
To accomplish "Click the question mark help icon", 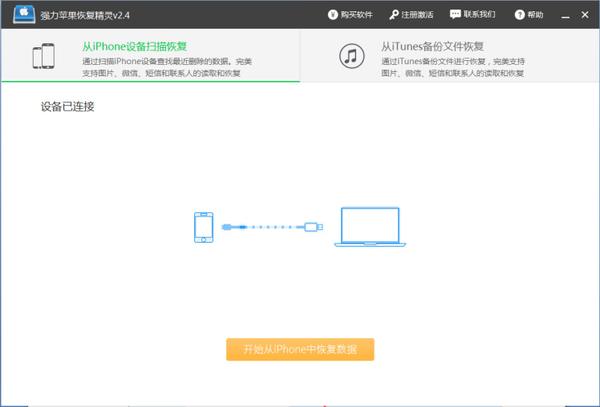I will pyautogui.click(x=519, y=15).
